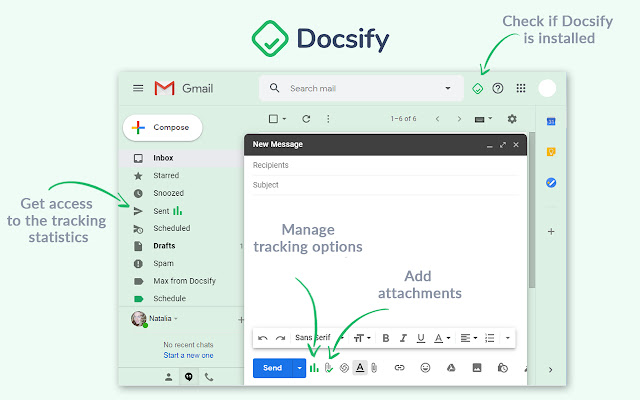Open the more options three-dot menu
Viewport: 640px width, 400px height.
[x=328, y=119]
